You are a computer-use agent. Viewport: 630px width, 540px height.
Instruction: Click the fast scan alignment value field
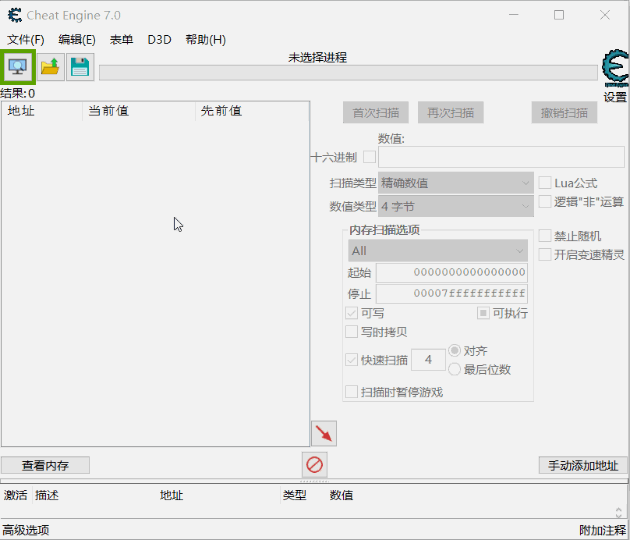(428, 359)
